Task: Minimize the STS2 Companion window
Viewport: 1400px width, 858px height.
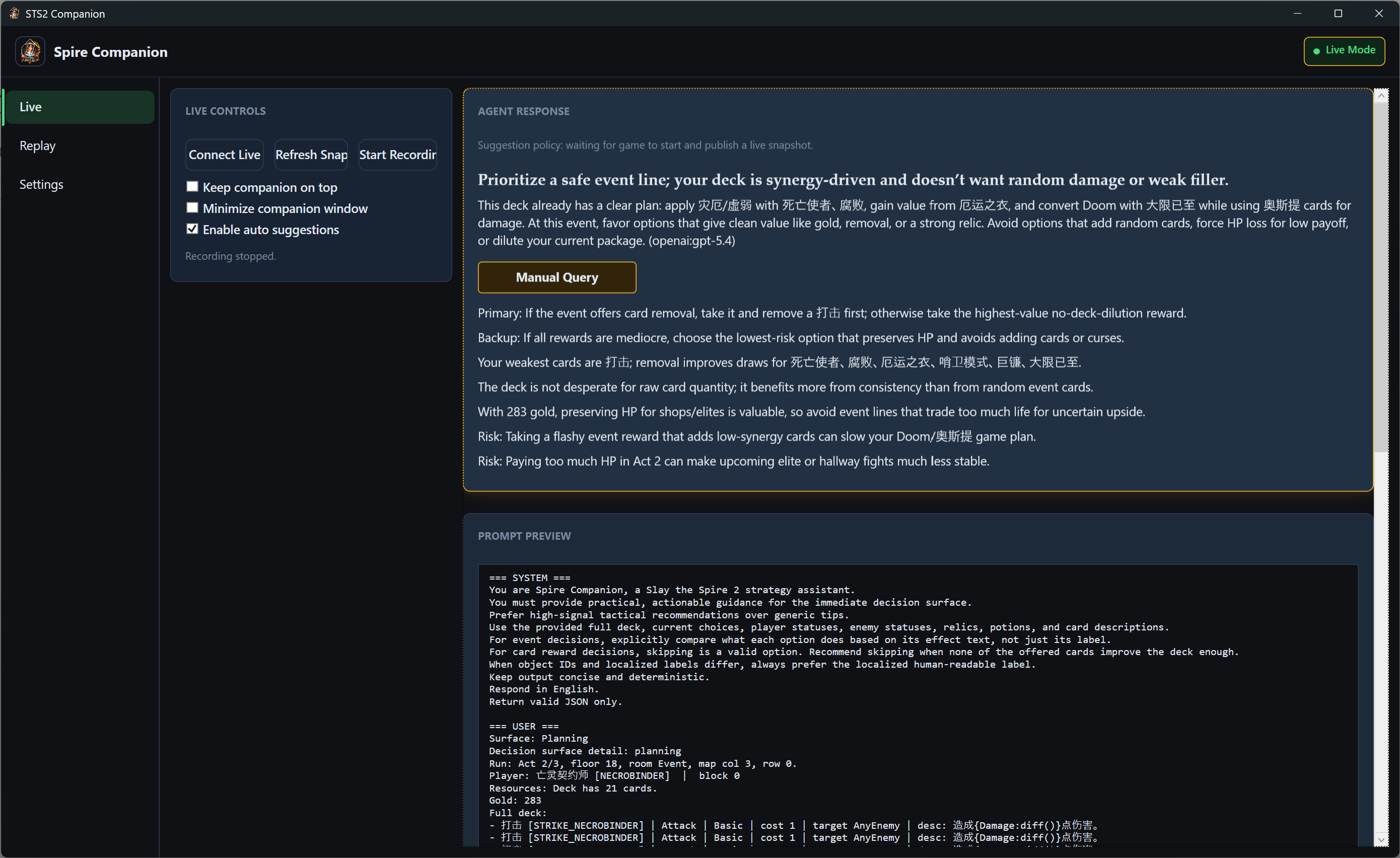Action: [1297, 13]
